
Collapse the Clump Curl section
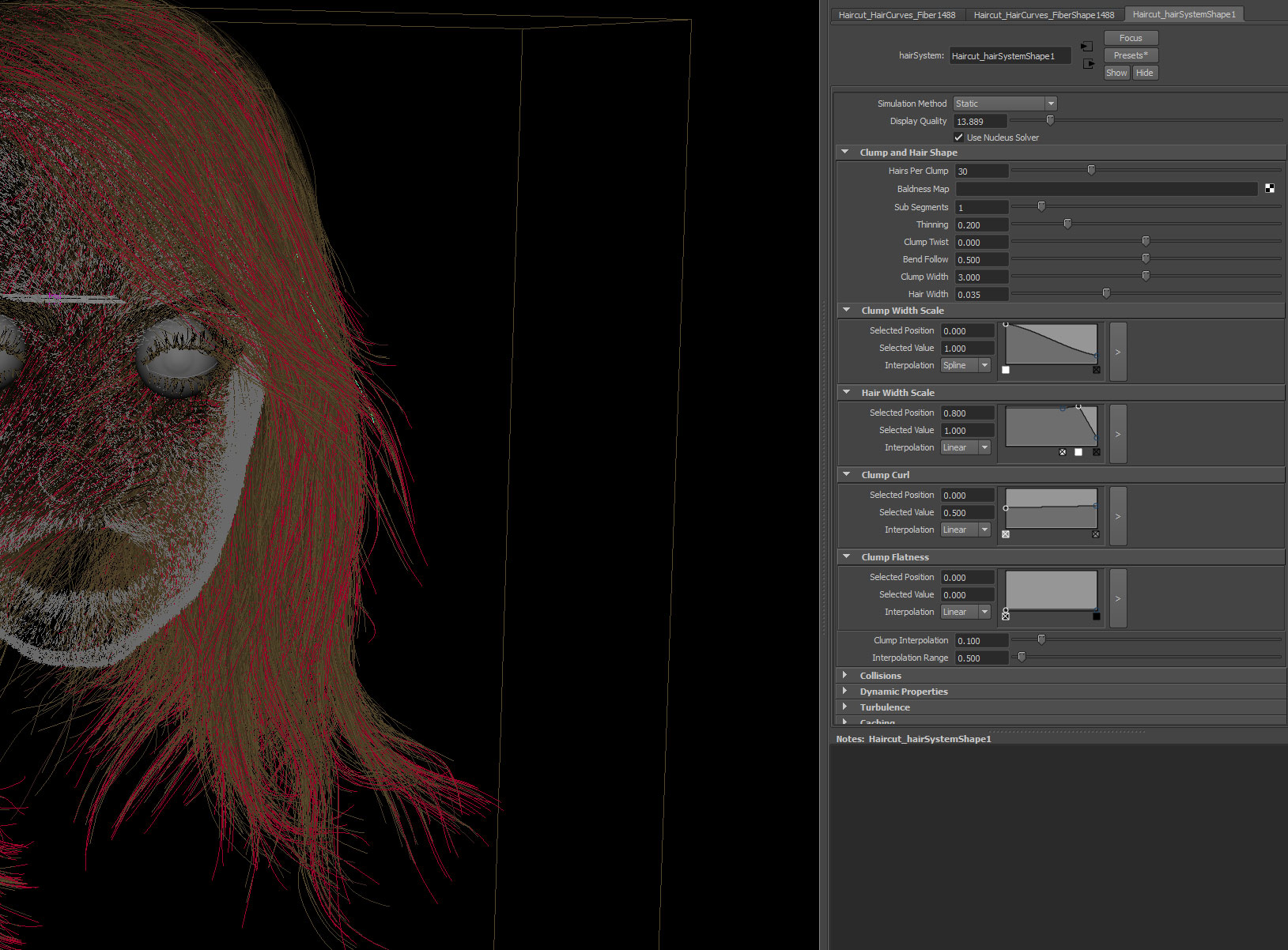[847, 475]
